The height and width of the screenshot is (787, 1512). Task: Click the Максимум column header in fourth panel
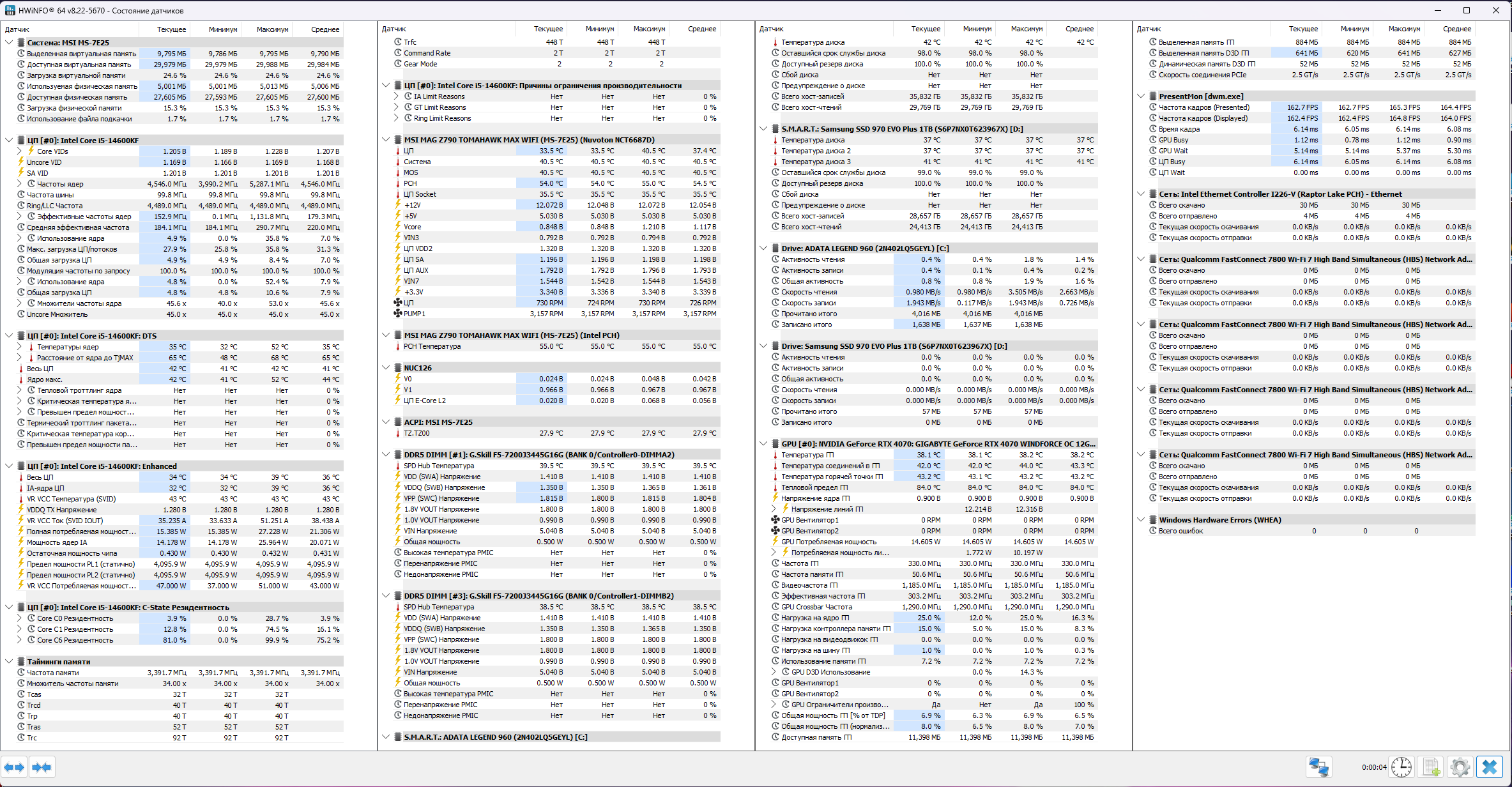coord(1404,29)
